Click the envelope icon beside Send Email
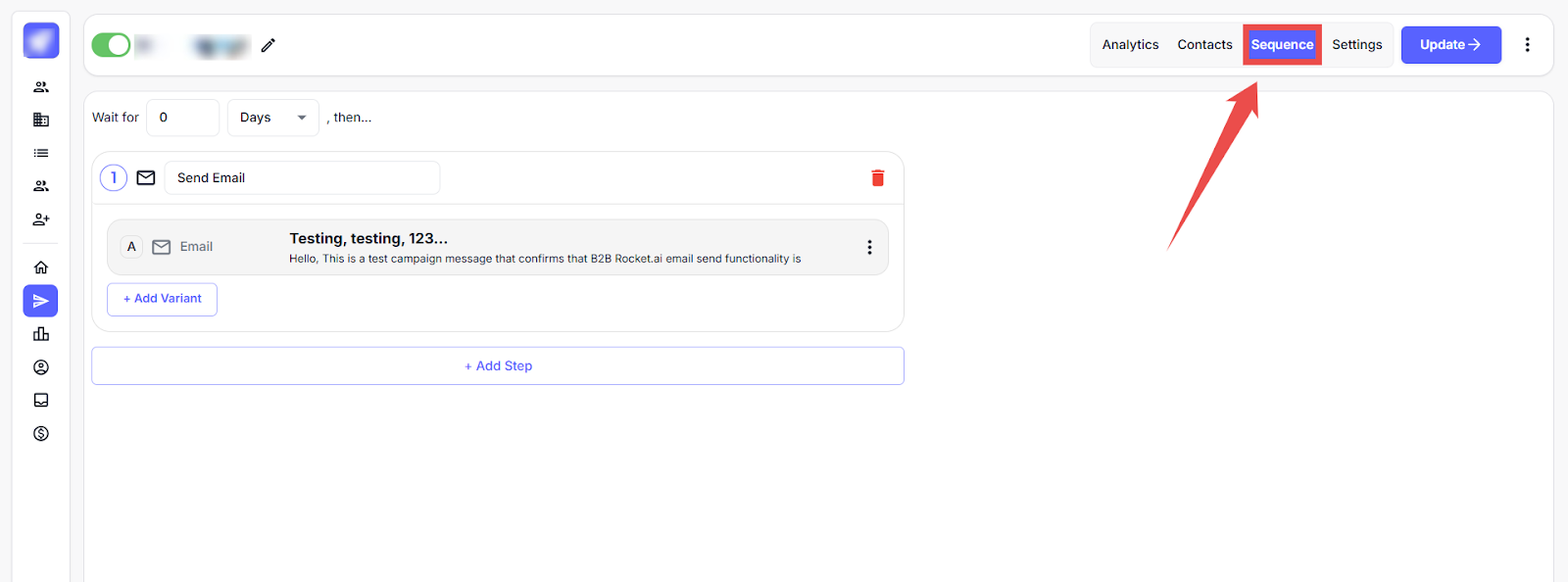The image size is (1568, 582). point(146,177)
